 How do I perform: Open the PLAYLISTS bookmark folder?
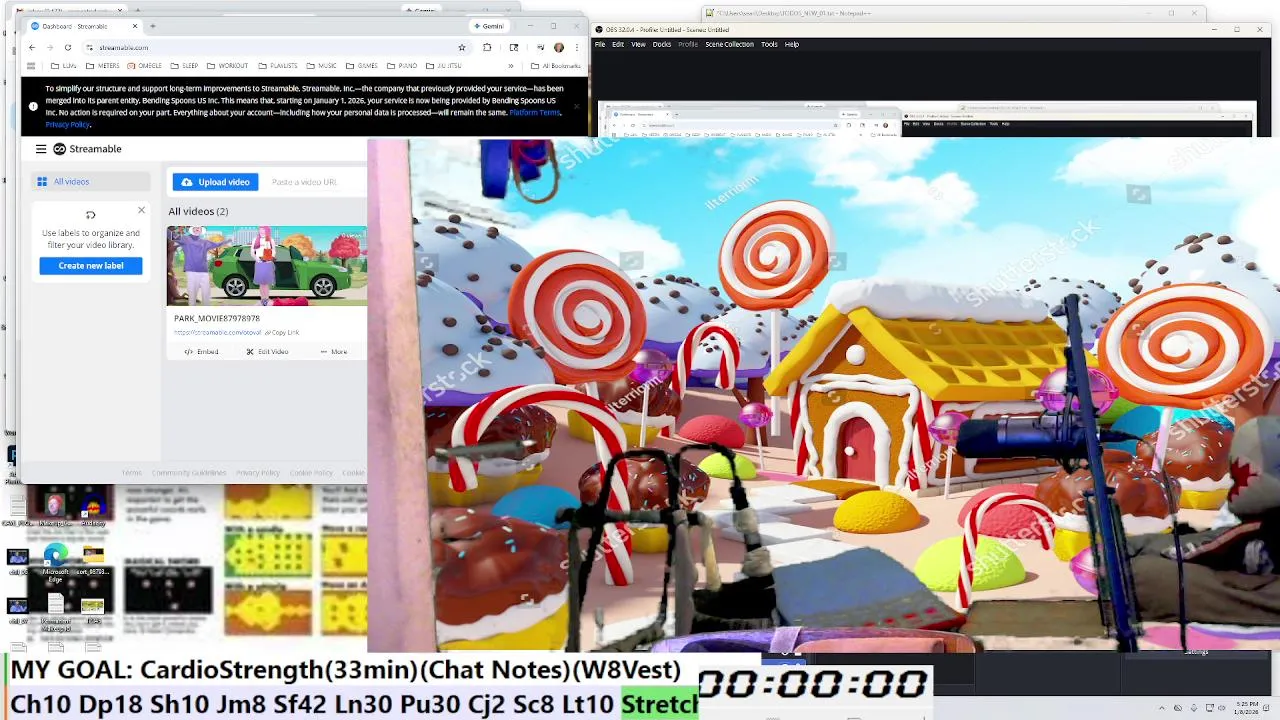[277, 66]
